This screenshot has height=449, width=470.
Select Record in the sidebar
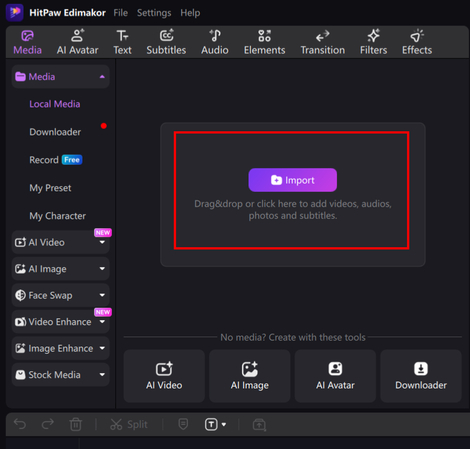[x=44, y=160]
